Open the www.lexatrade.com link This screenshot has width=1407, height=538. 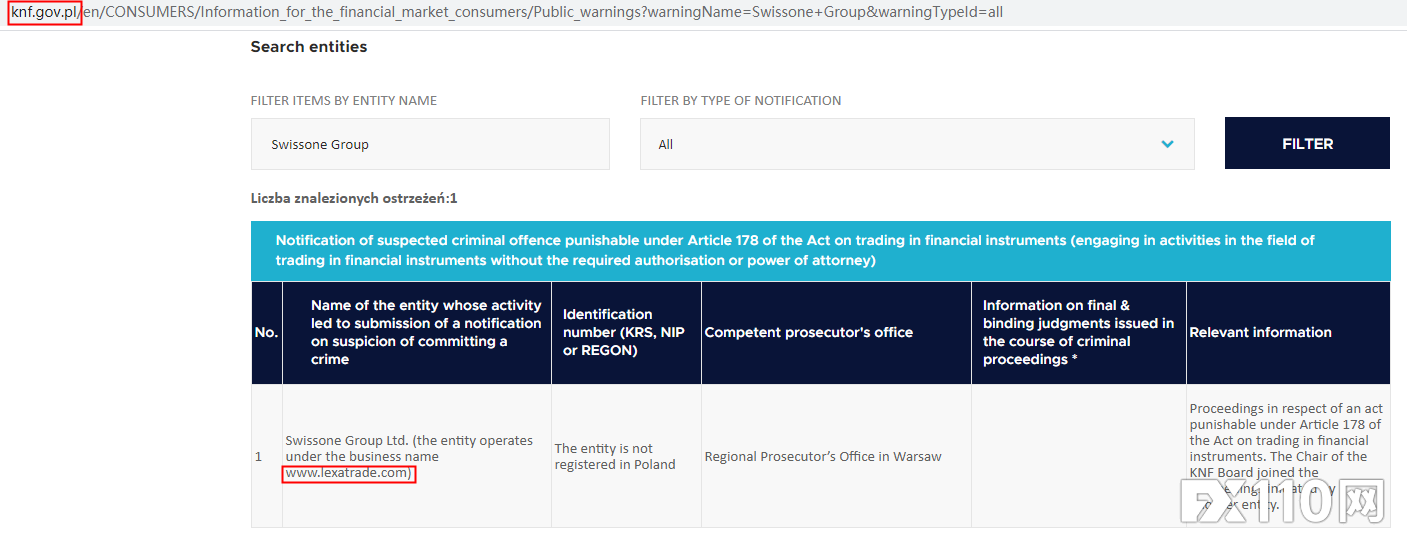click(x=348, y=473)
